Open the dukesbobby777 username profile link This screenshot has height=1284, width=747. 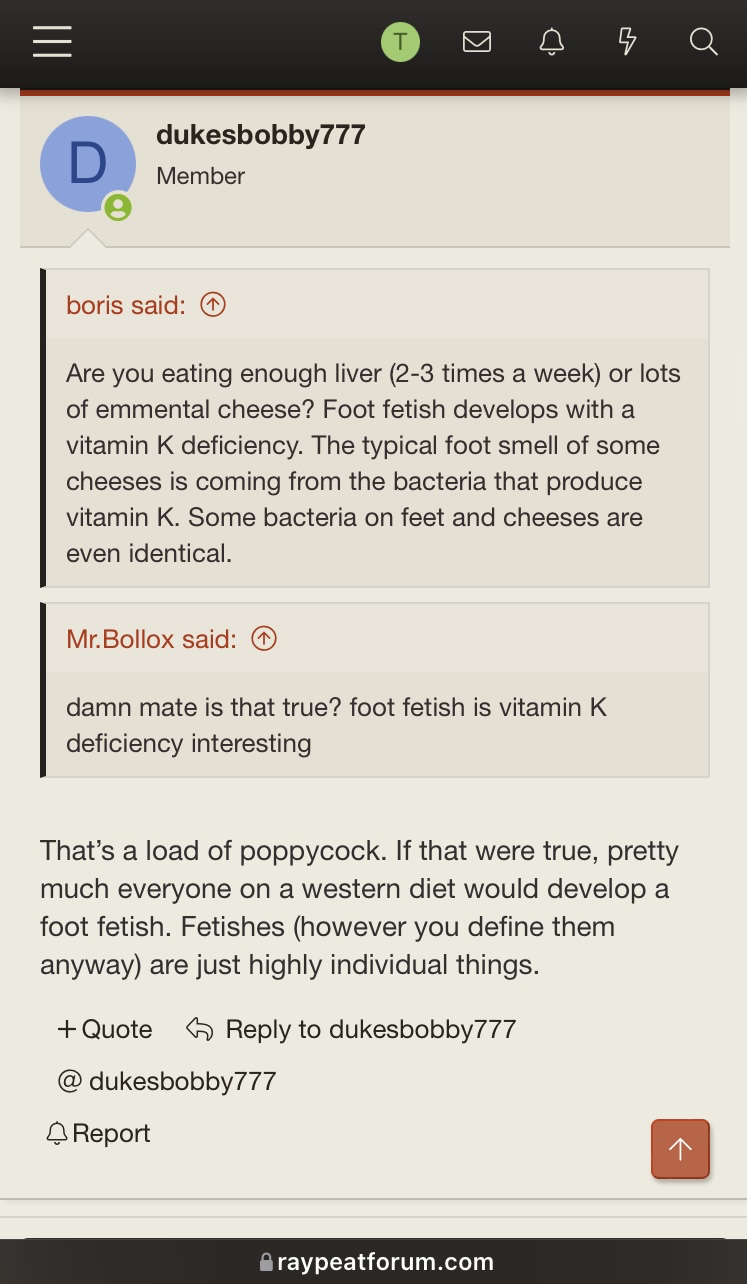click(x=260, y=135)
